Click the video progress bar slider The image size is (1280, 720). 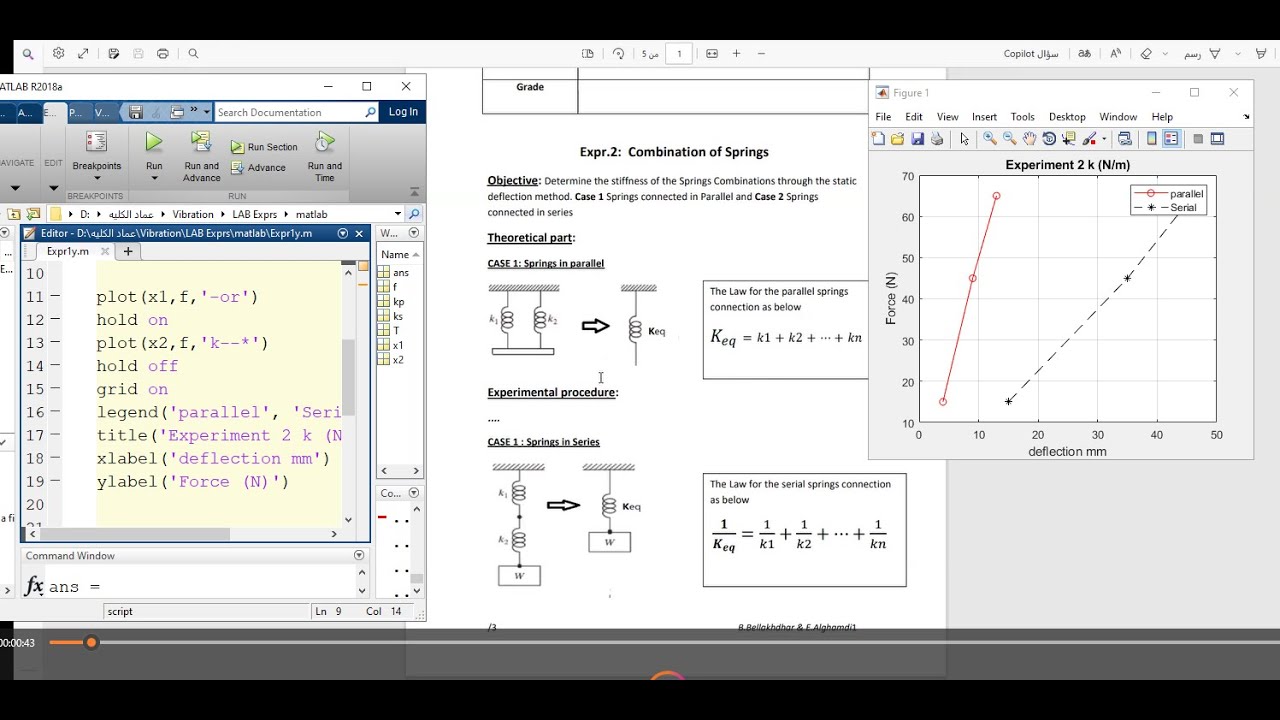(x=91, y=642)
